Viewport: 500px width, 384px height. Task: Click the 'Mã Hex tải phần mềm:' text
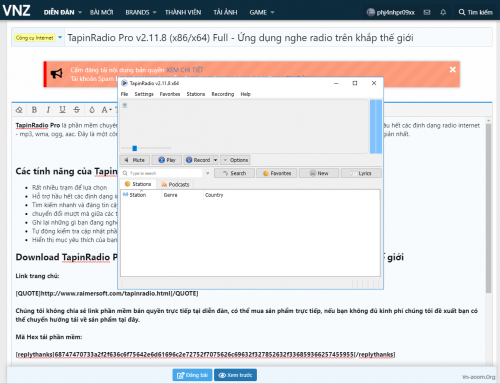pos(49,337)
